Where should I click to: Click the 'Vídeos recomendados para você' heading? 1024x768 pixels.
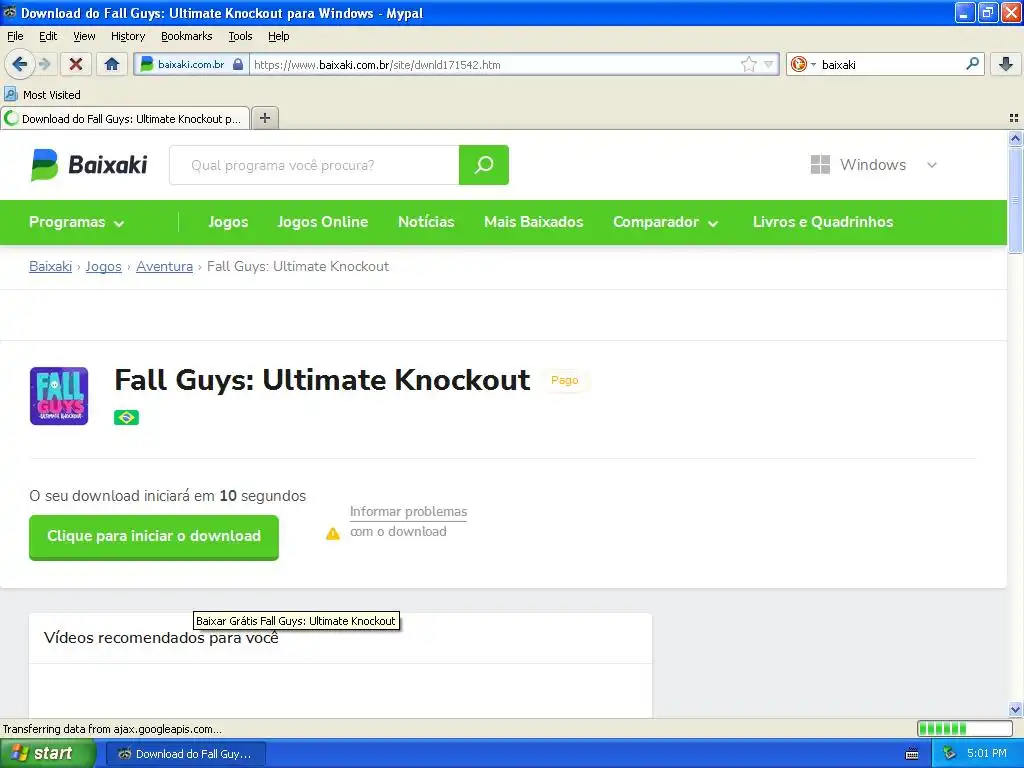pyautogui.click(x=161, y=638)
